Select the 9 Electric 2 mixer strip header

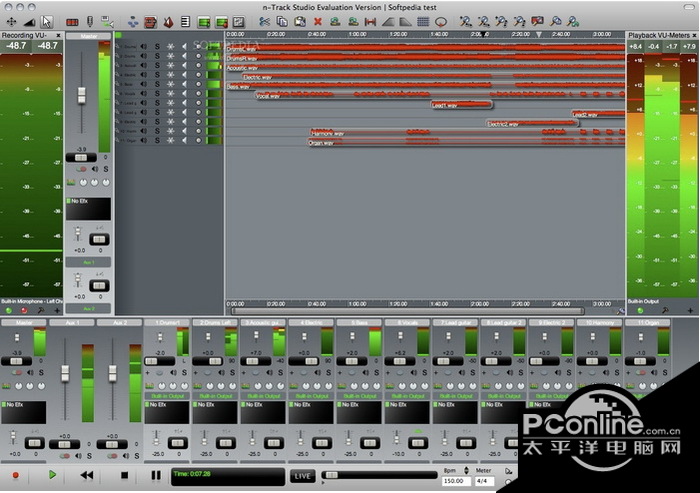click(551, 322)
